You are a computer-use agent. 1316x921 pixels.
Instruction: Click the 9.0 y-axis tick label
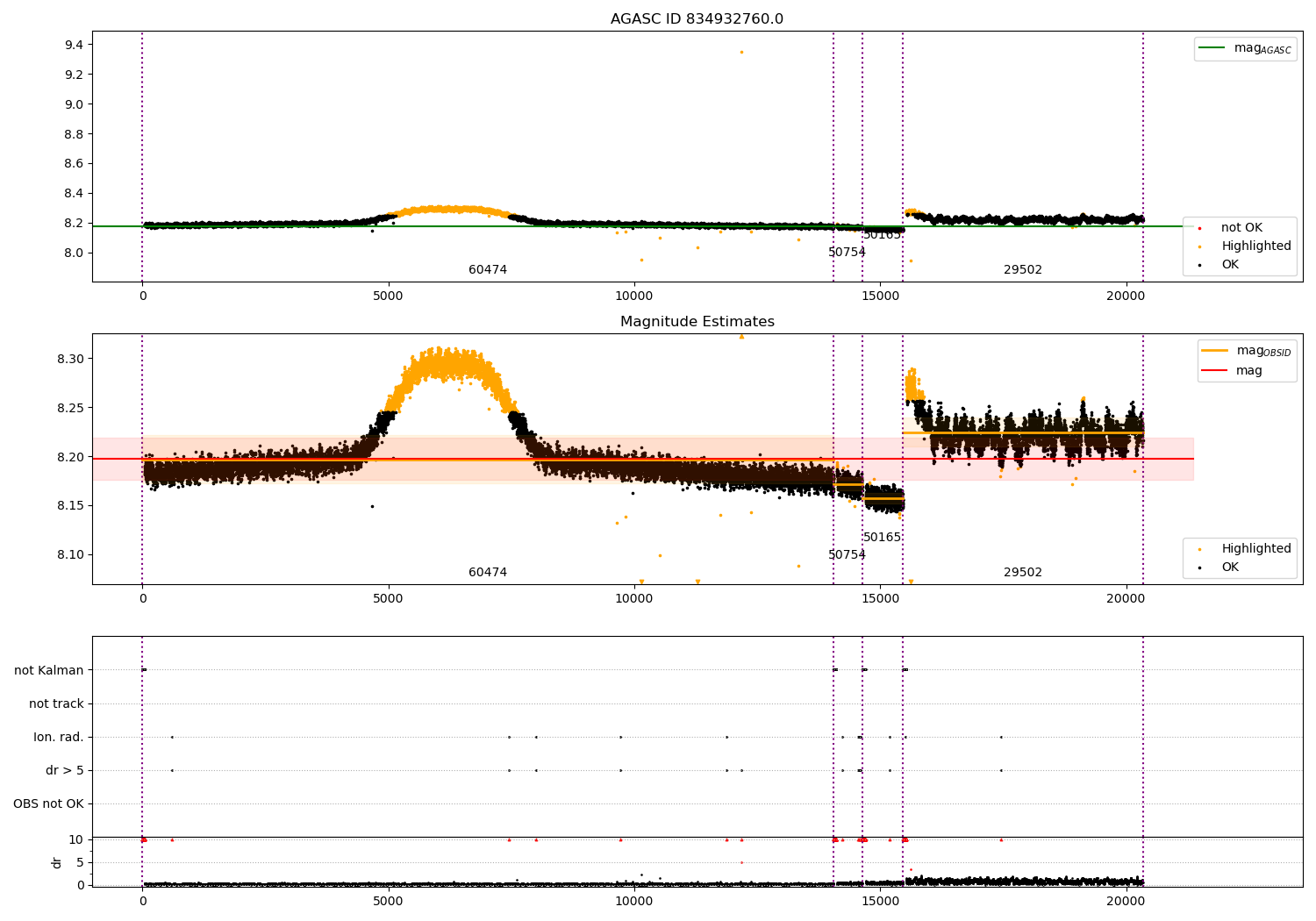[75, 104]
